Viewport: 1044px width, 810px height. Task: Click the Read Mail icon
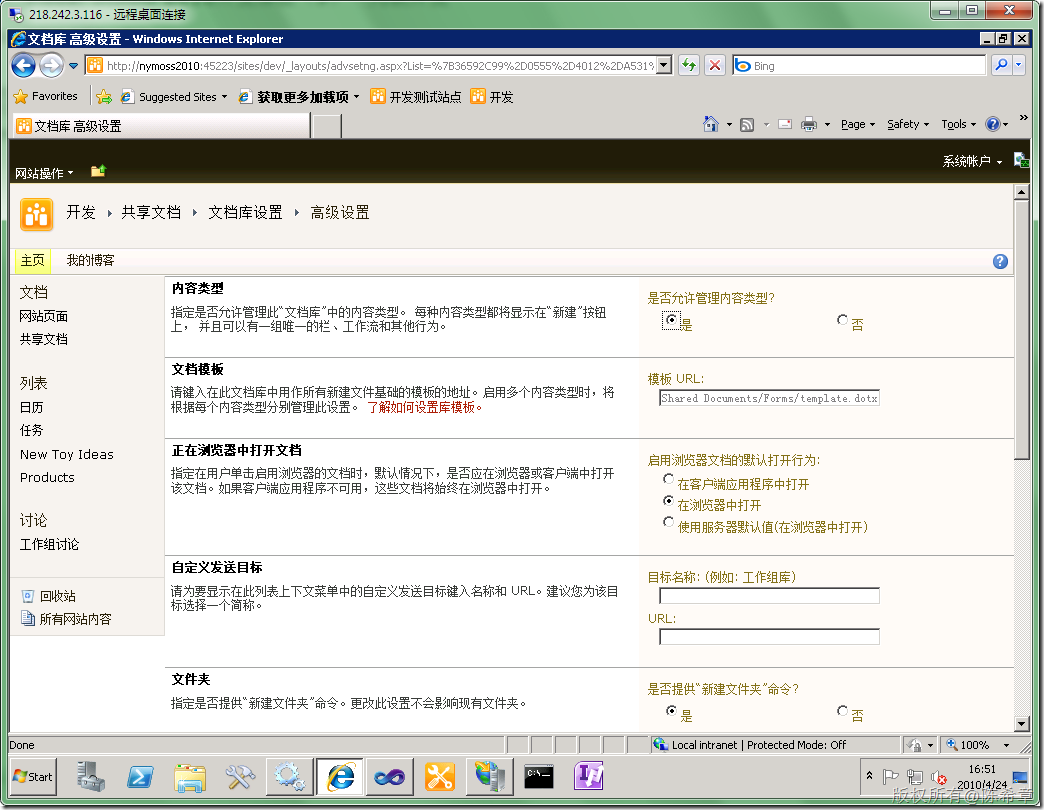coord(785,124)
